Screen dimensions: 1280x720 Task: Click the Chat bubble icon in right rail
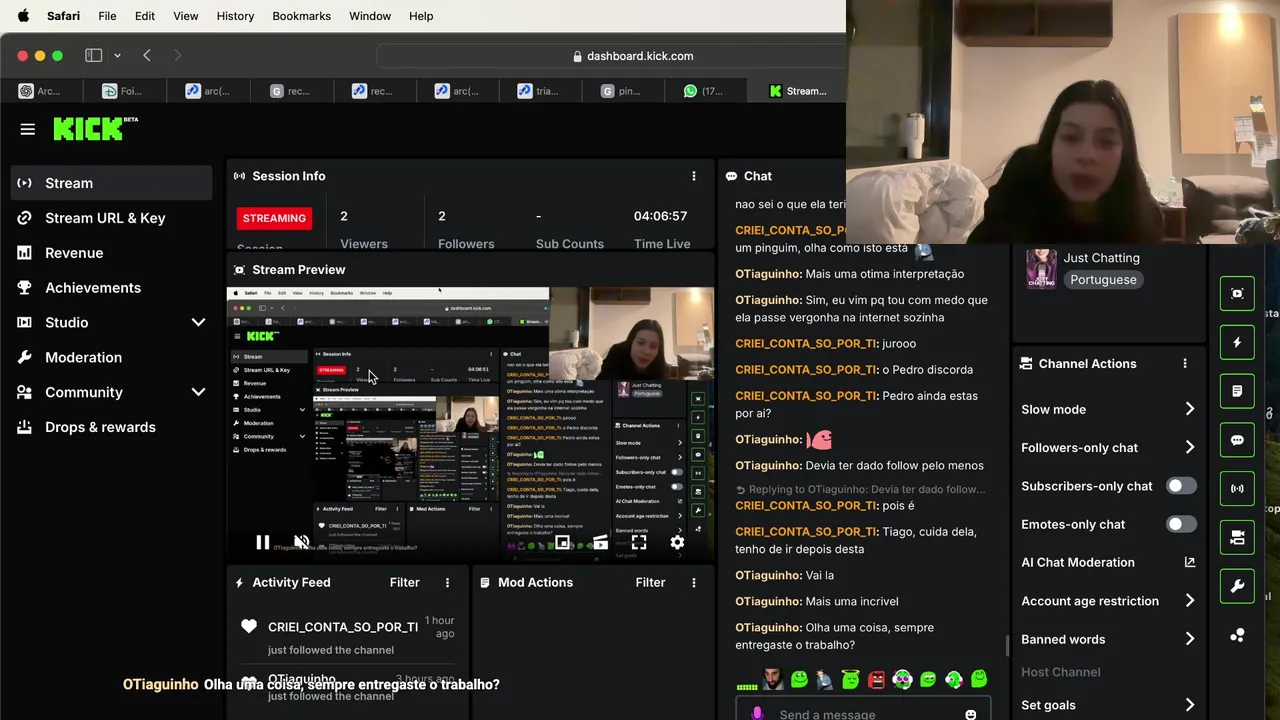tap(1237, 440)
